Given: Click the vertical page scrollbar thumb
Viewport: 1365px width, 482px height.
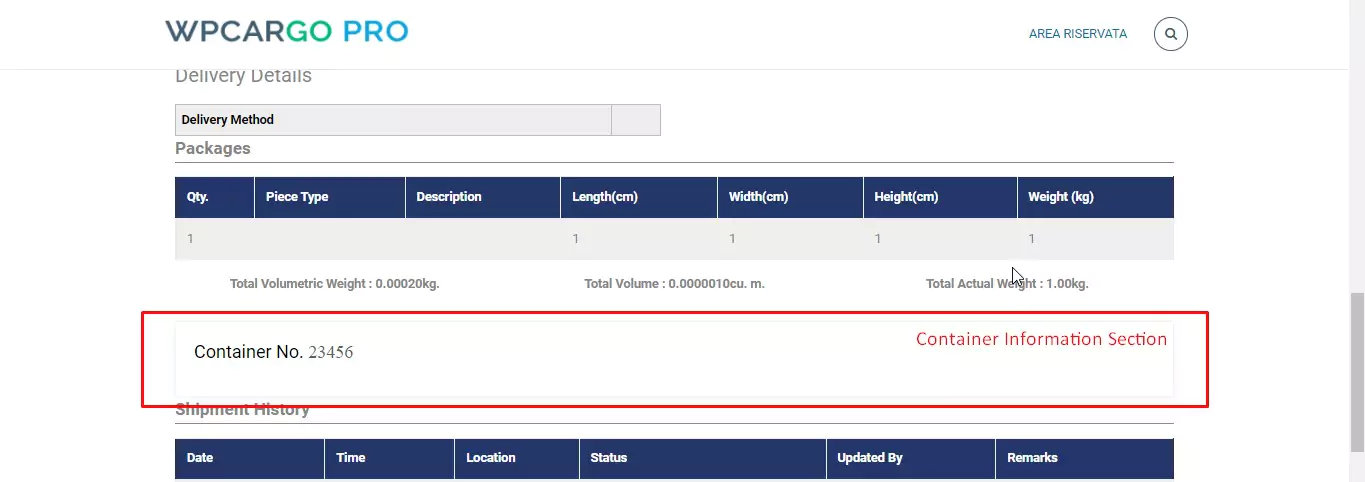Looking at the screenshot, I should tap(1356, 370).
